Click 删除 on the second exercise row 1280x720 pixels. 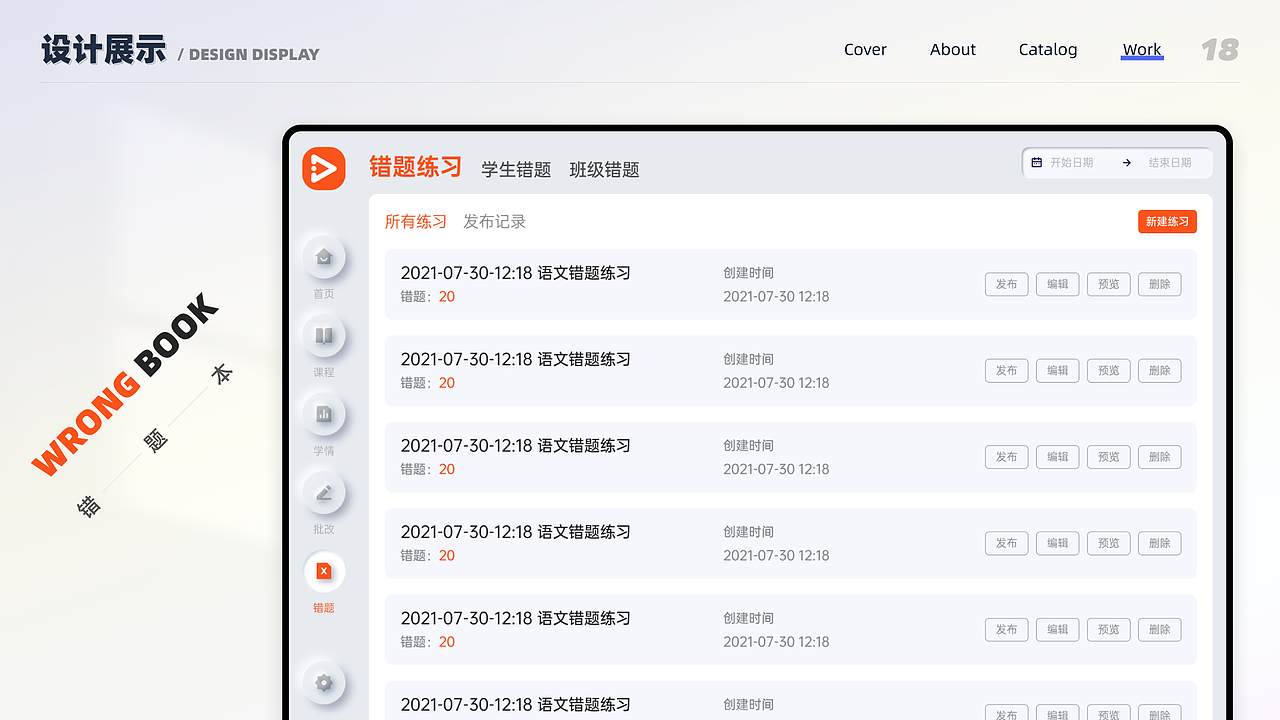[1160, 371]
